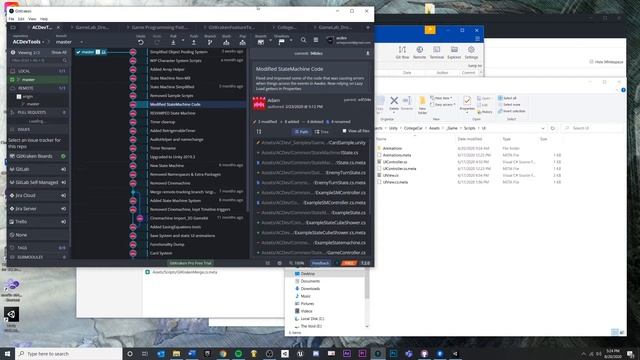Viewport: 640px width, 360px height.
Task: Click Select all in File Explorer ribbon
Action: [507, 98]
